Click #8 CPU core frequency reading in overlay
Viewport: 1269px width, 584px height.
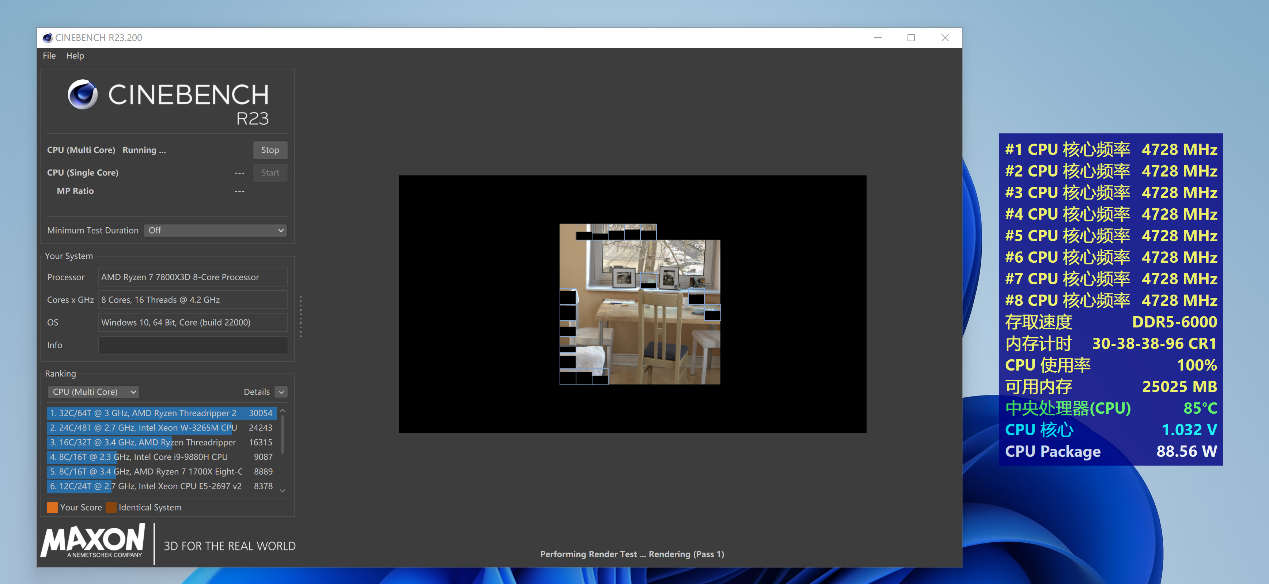1111,300
